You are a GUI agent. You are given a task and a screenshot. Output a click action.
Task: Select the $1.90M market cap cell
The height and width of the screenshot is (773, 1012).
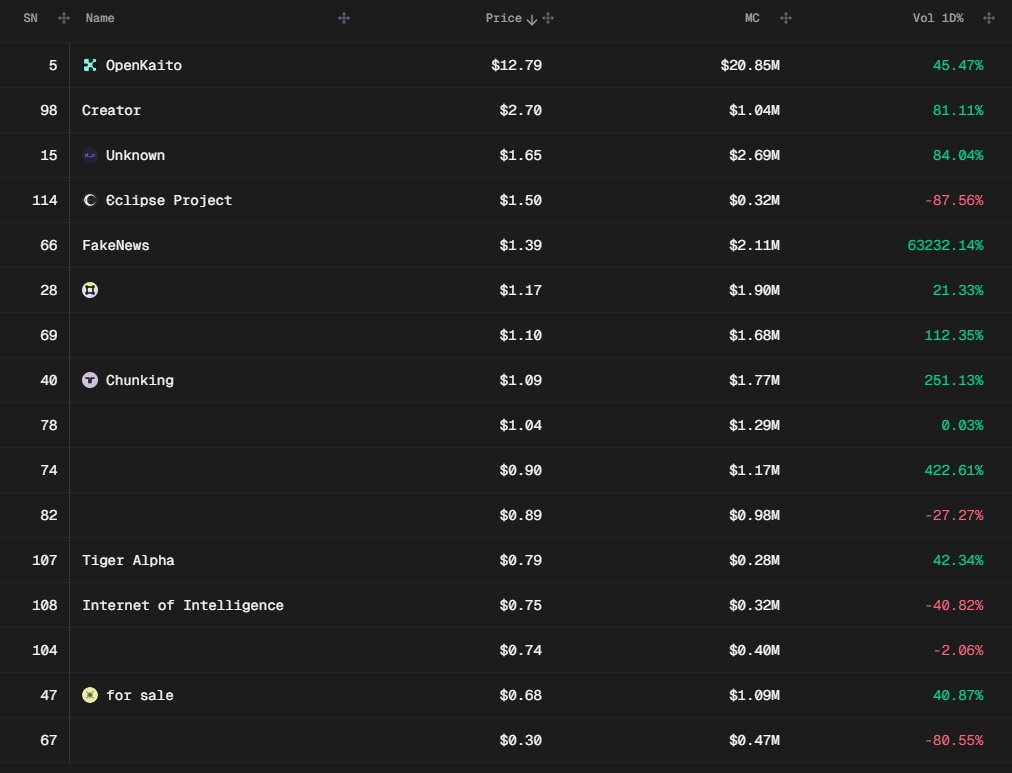754,290
